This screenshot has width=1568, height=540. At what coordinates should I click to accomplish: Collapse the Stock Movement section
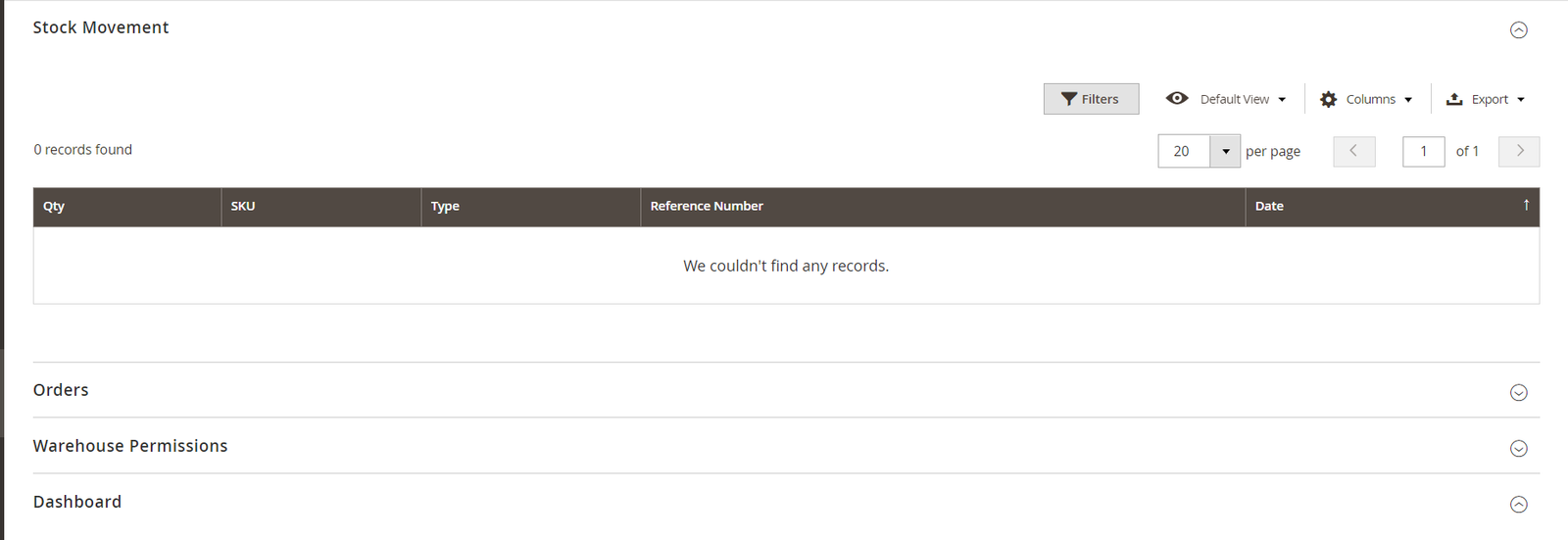1519,29
